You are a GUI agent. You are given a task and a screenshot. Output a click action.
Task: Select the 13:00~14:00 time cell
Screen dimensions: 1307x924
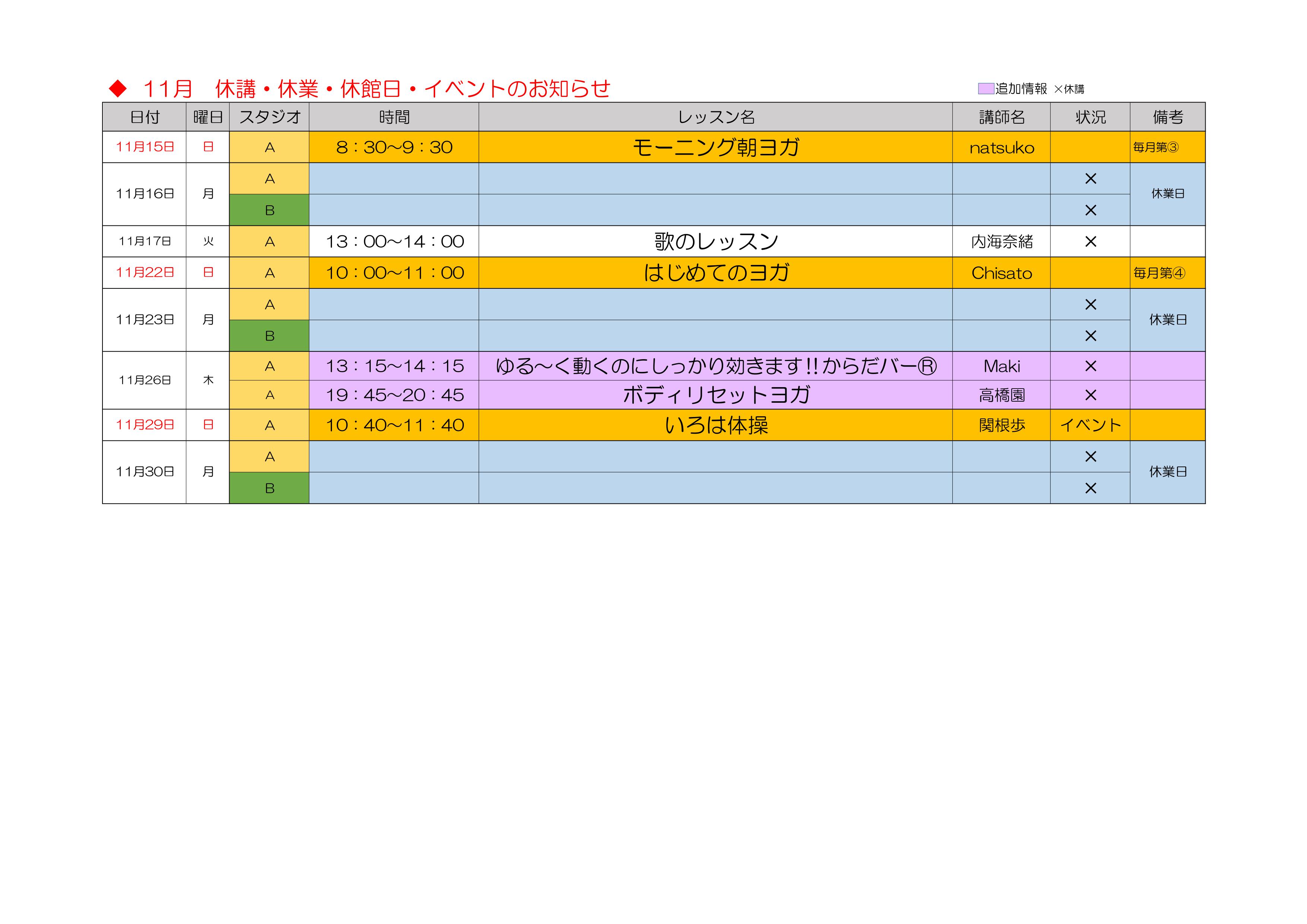pos(394,241)
